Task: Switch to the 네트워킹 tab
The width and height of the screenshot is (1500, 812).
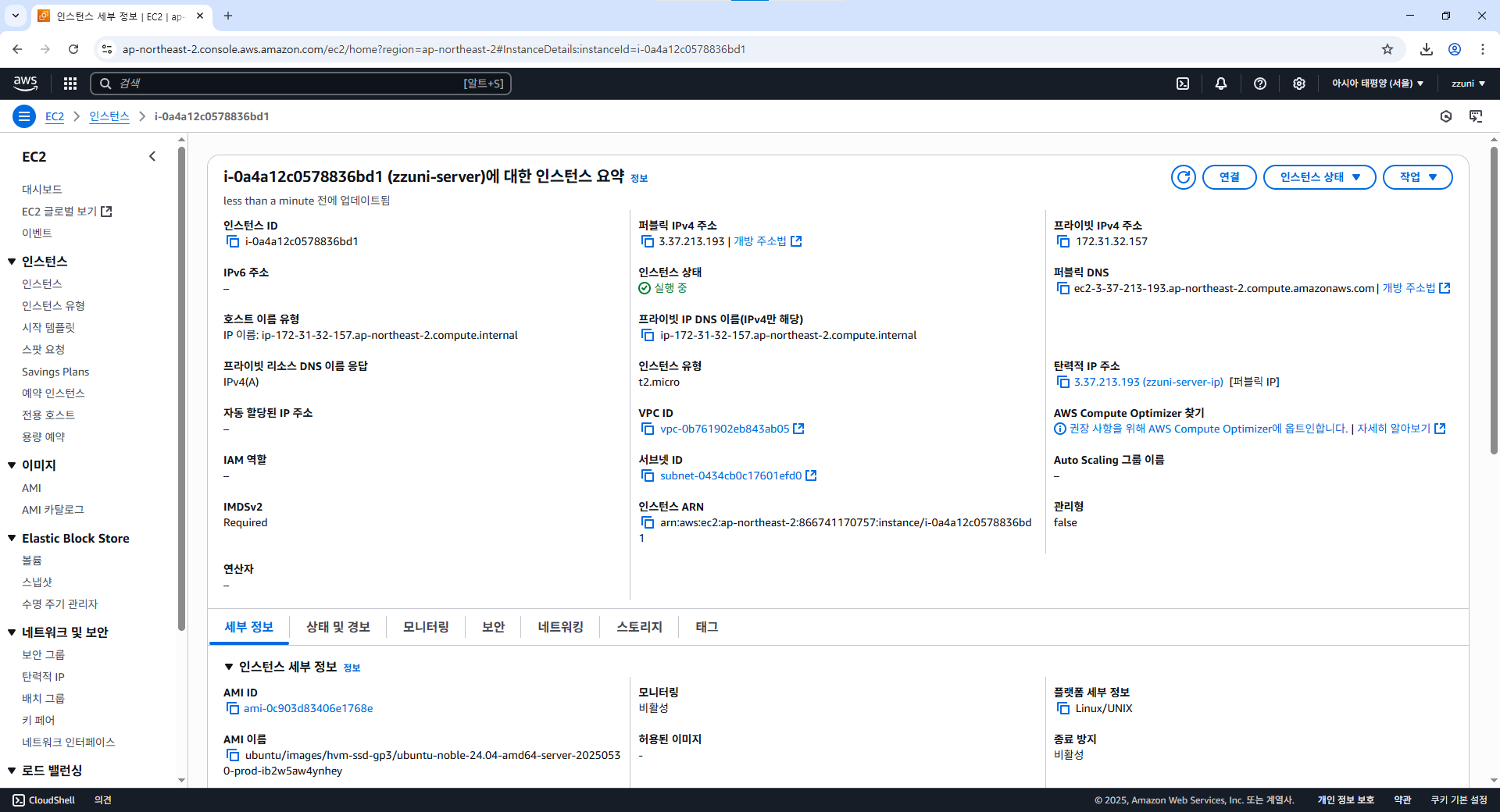Action: (x=560, y=627)
